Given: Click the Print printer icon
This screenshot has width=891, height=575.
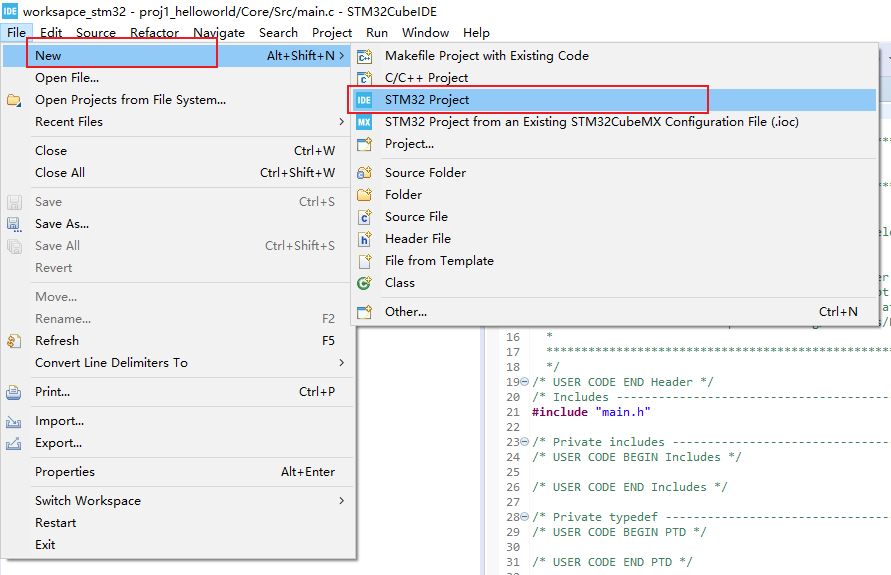Looking at the screenshot, I should tap(14, 392).
